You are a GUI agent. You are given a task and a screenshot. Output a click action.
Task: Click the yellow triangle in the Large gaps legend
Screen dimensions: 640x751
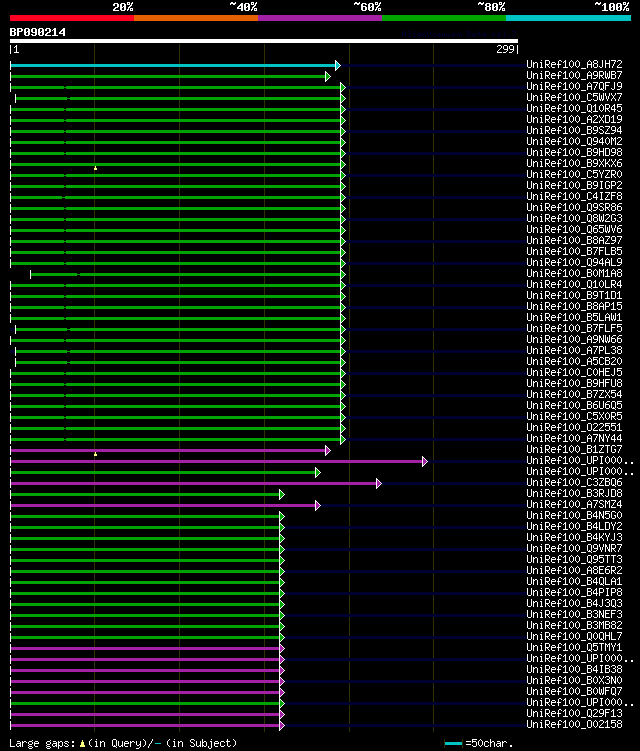(x=82, y=743)
